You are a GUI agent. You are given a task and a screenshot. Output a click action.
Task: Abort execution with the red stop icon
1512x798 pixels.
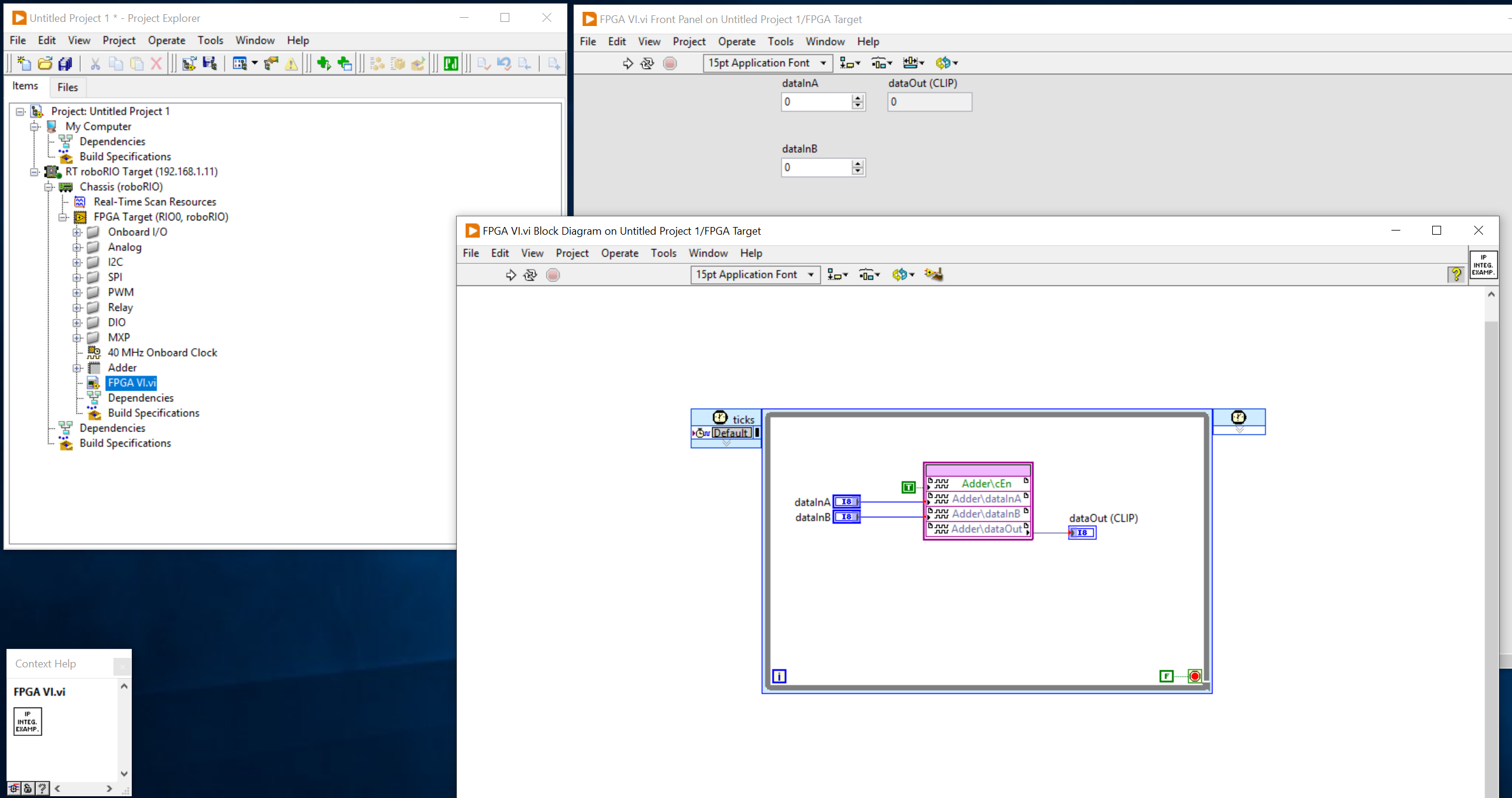click(552, 275)
